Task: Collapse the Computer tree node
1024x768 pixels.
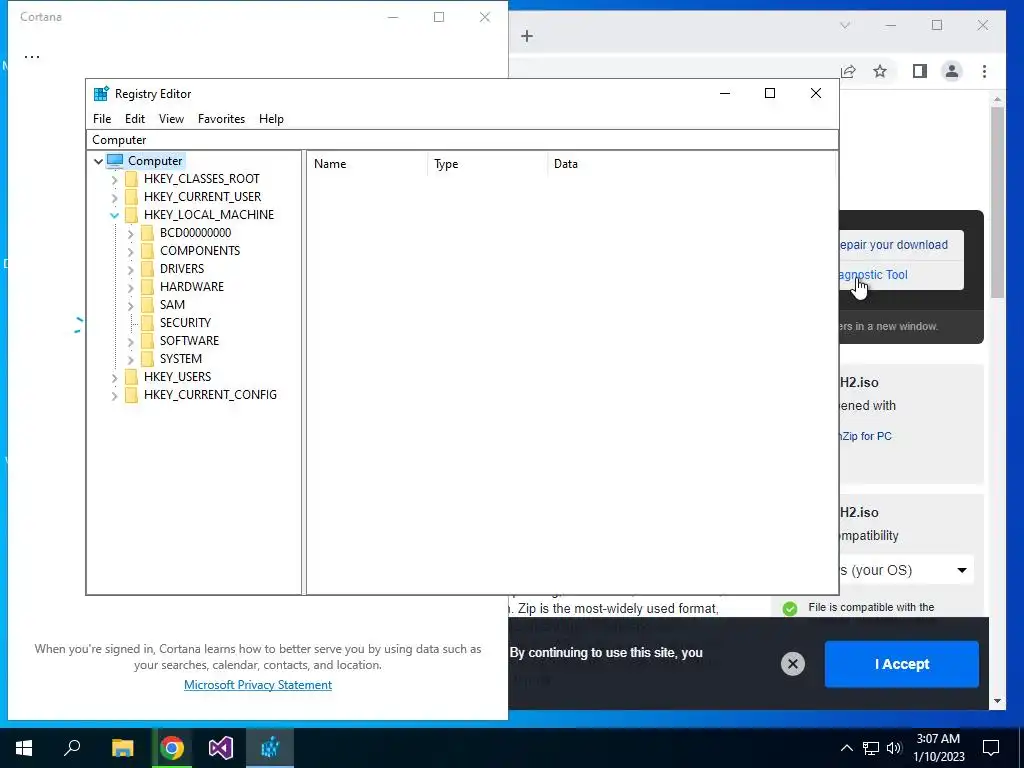Action: coord(99,161)
